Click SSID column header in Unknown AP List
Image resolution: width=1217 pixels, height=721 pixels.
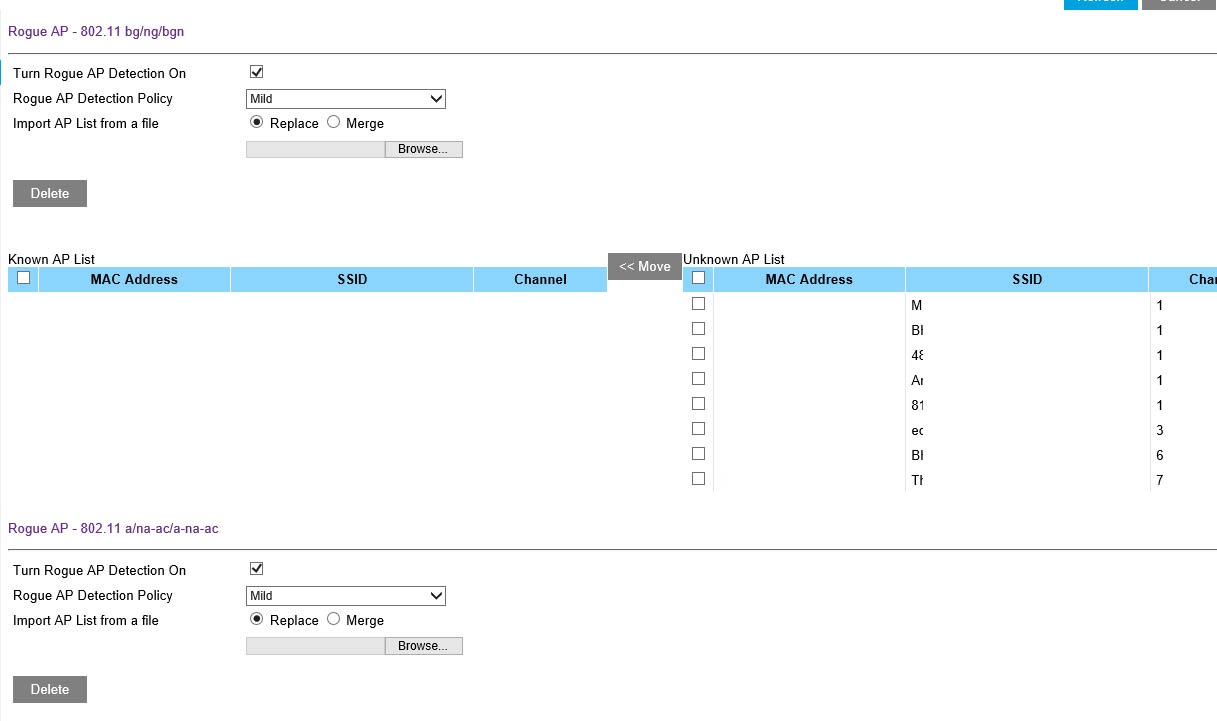tap(1027, 279)
